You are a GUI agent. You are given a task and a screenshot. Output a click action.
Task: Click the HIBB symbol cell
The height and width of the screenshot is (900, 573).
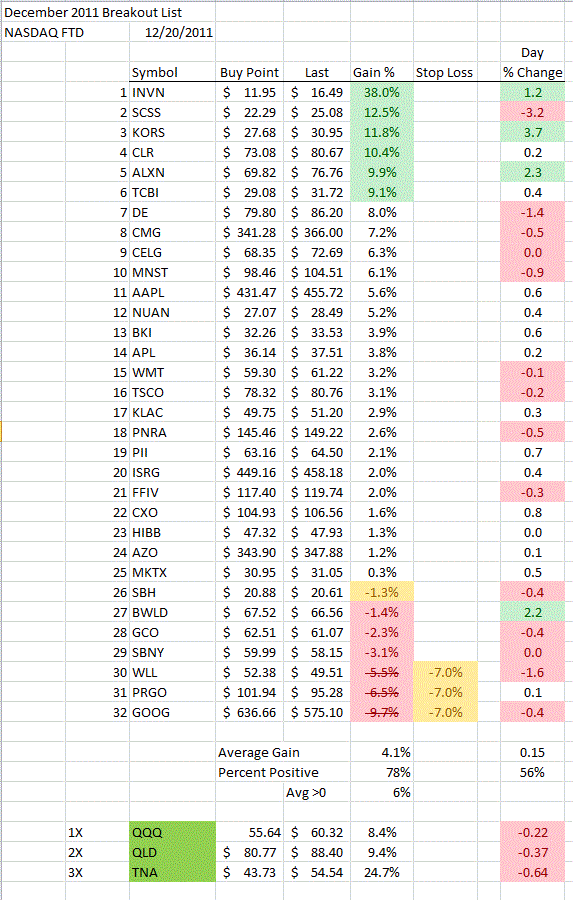pyautogui.click(x=172, y=533)
